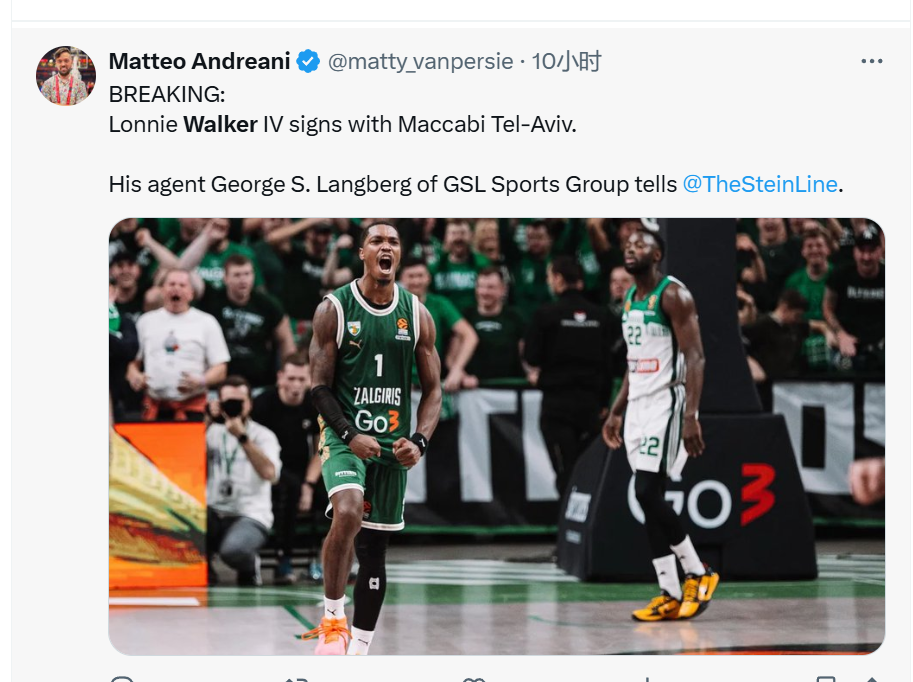Click the view analytics icon
Image resolution: width=913 pixels, height=682 pixels.
pos(647,679)
